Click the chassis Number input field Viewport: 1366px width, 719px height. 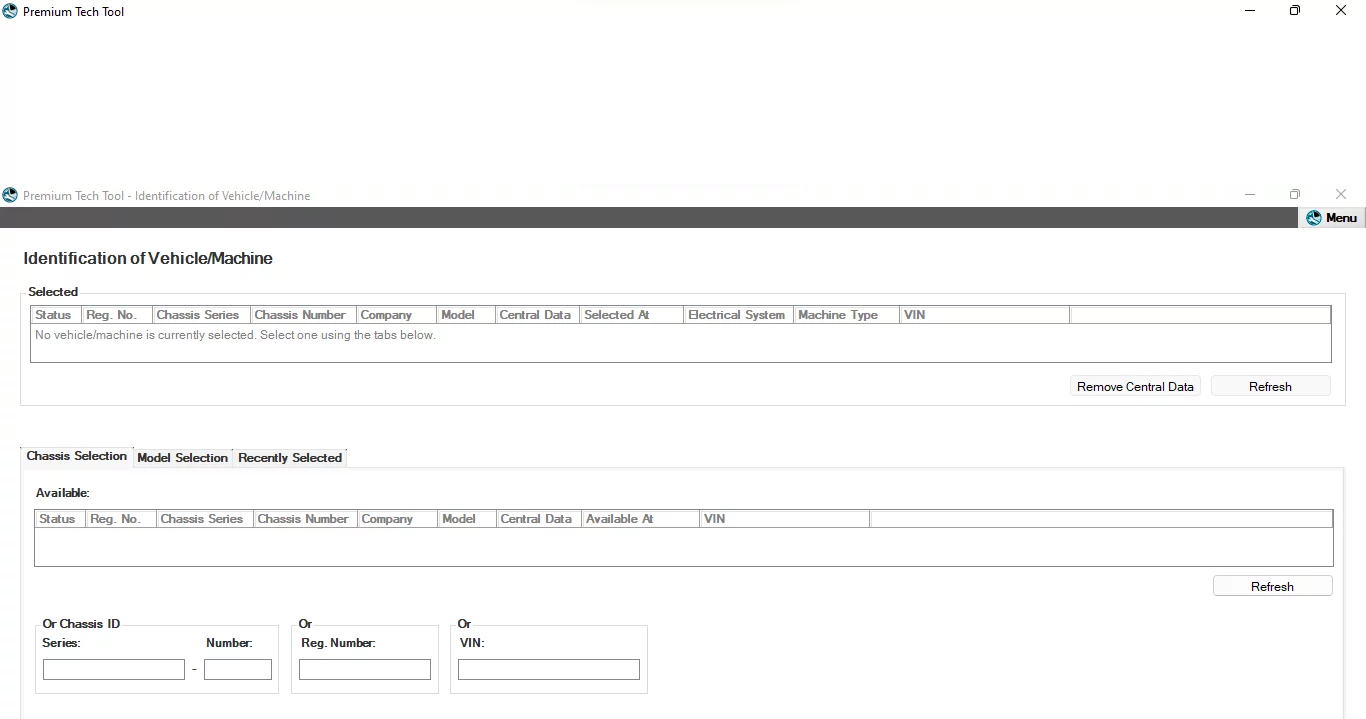point(237,669)
